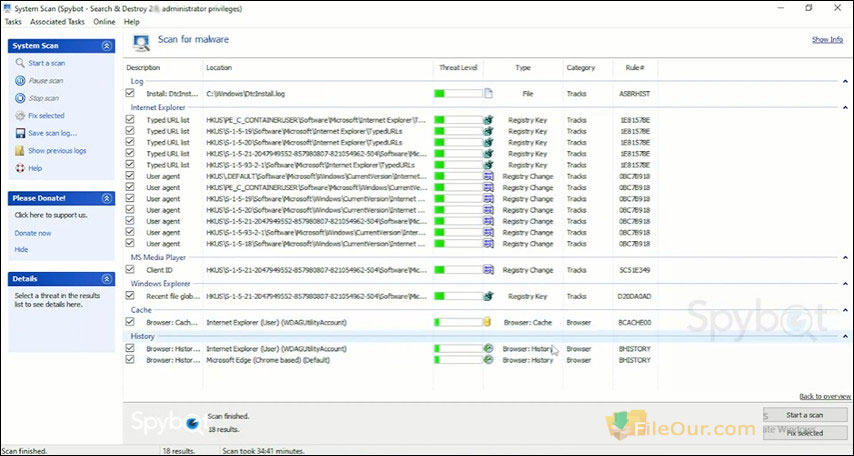Image resolution: width=854 pixels, height=456 pixels.
Task: Click the magnifier icon beside Start a scan
Action: tap(20, 63)
